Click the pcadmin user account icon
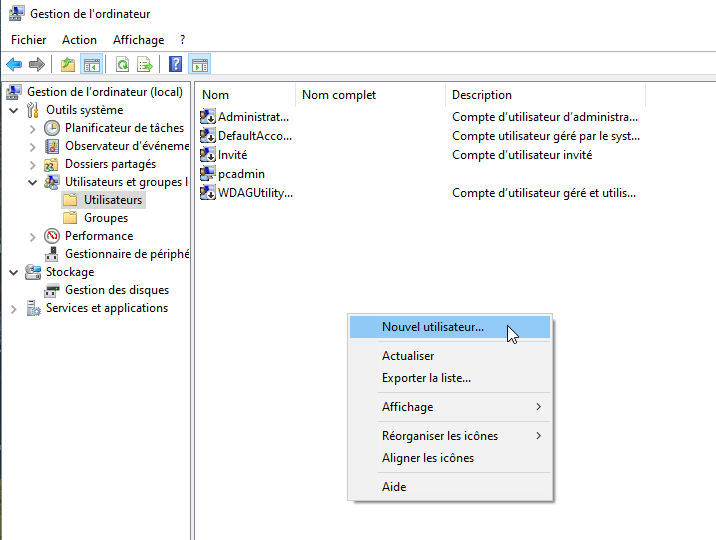716x540 pixels. [208, 173]
